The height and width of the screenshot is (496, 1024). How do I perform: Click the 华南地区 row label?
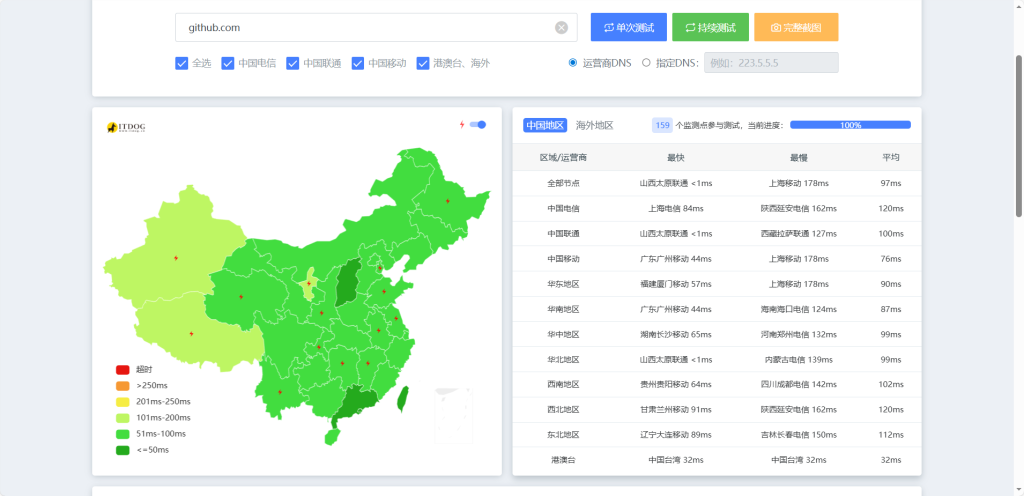[564, 309]
